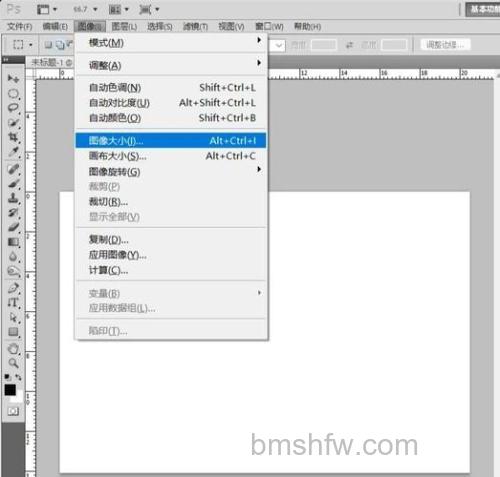Viewport: 500px width, 477px height.
Task: Select the Path Selection tool
Action: pos(13,317)
